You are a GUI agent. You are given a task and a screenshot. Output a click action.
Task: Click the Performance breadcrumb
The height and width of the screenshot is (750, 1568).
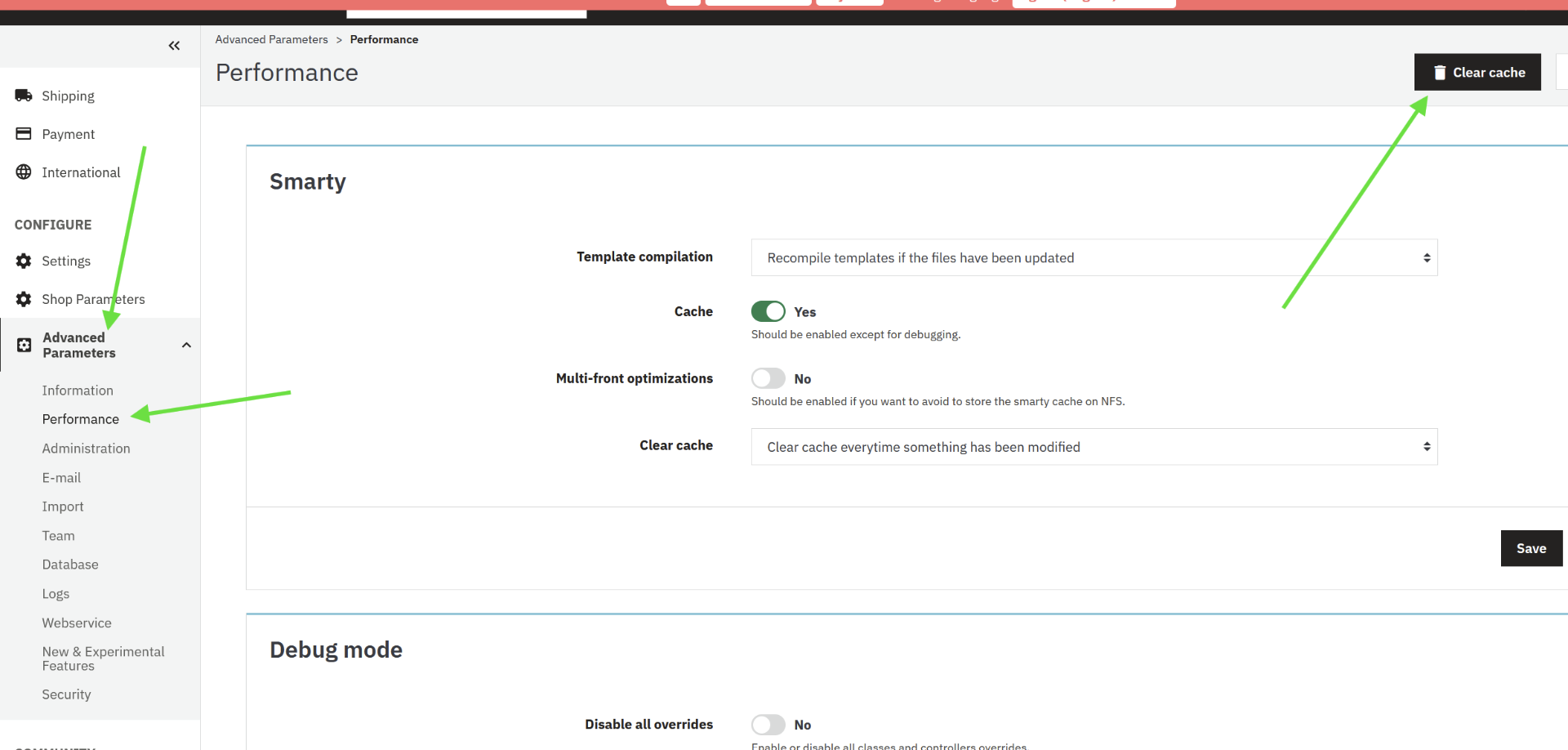[x=384, y=39]
